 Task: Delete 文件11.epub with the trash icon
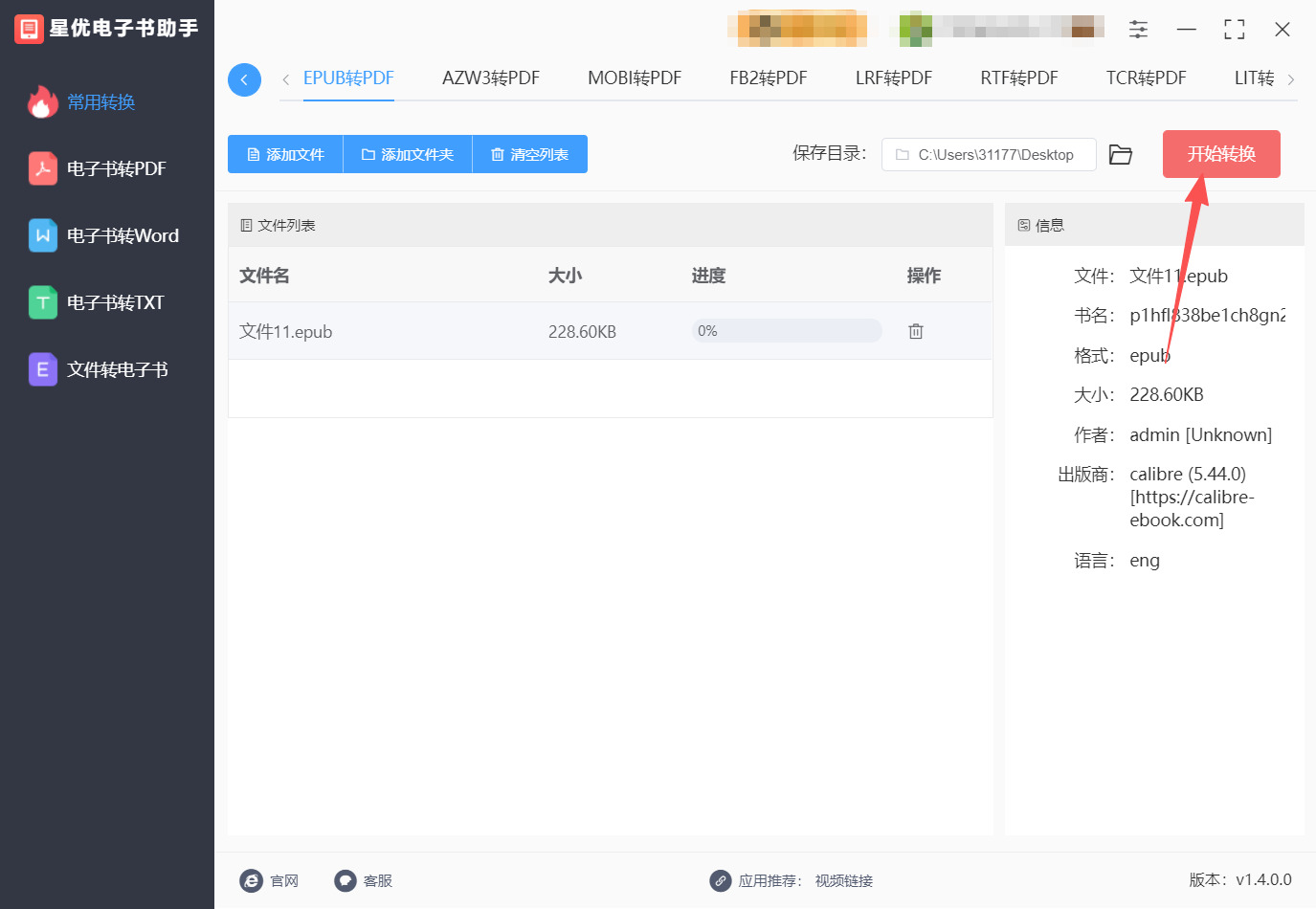[915, 330]
